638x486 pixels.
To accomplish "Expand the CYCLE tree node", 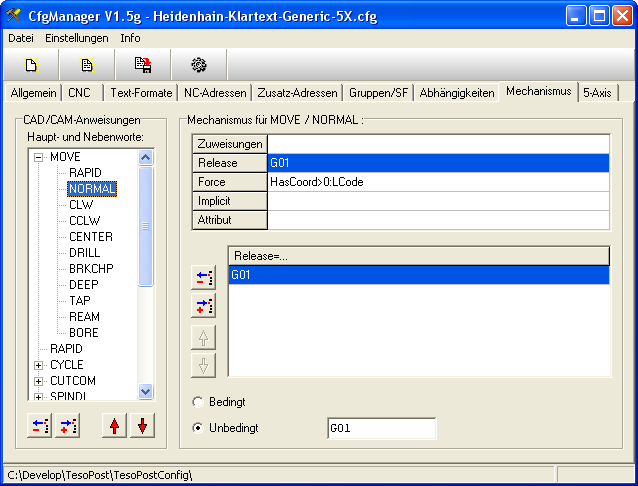I will pyautogui.click(x=39, y=365).
